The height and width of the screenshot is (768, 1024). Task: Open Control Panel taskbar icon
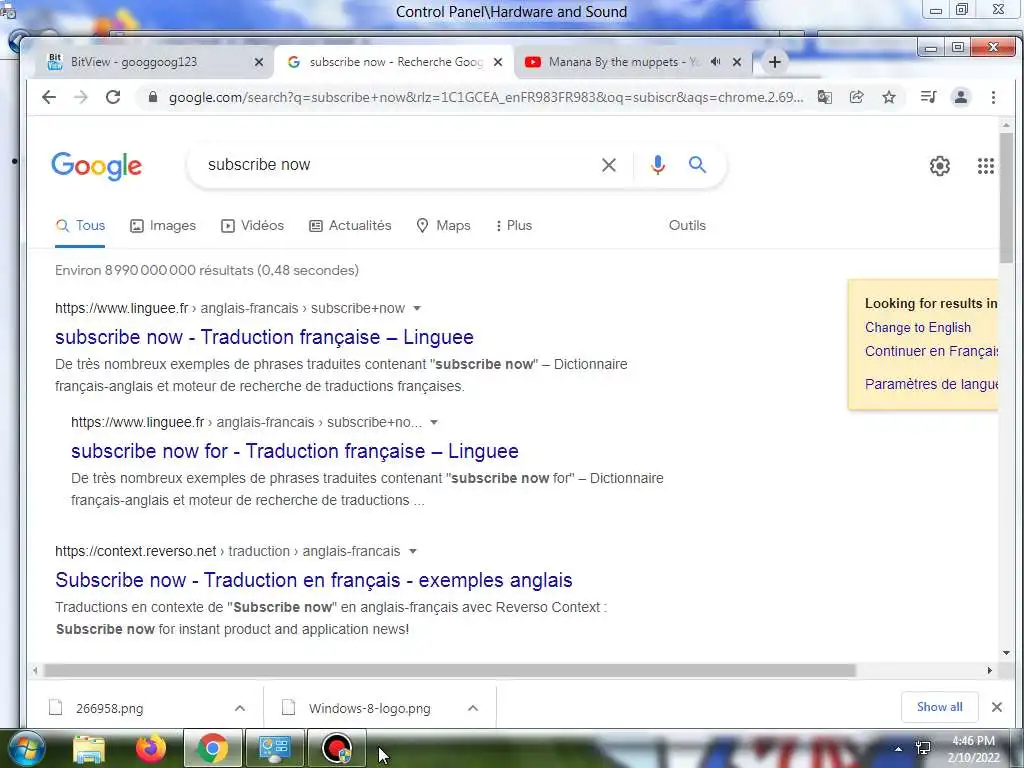coord(274,749)
